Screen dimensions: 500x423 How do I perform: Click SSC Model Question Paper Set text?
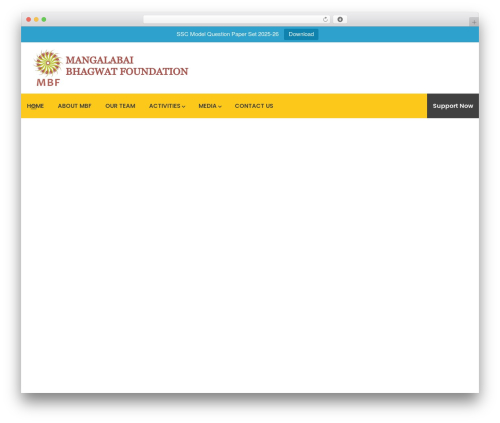point(227,34)
